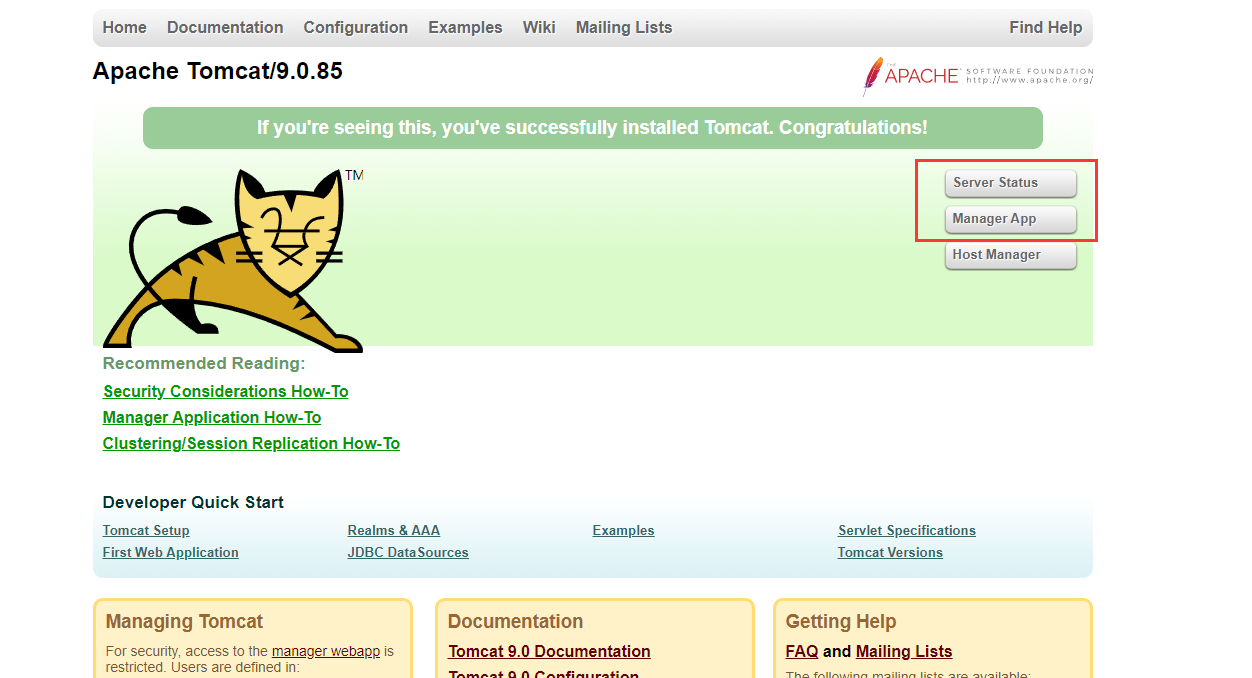Open Mailing Lists in the top navigation

click(624, 27)
